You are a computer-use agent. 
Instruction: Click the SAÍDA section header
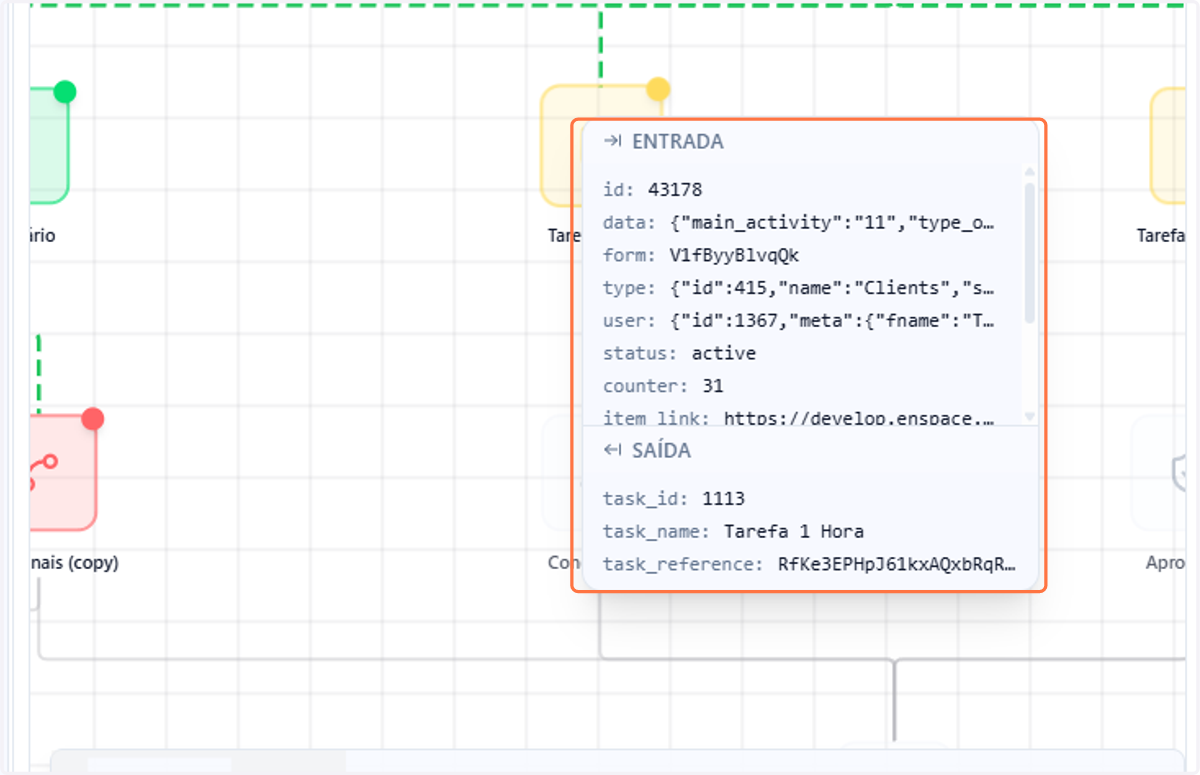[648, 451]
